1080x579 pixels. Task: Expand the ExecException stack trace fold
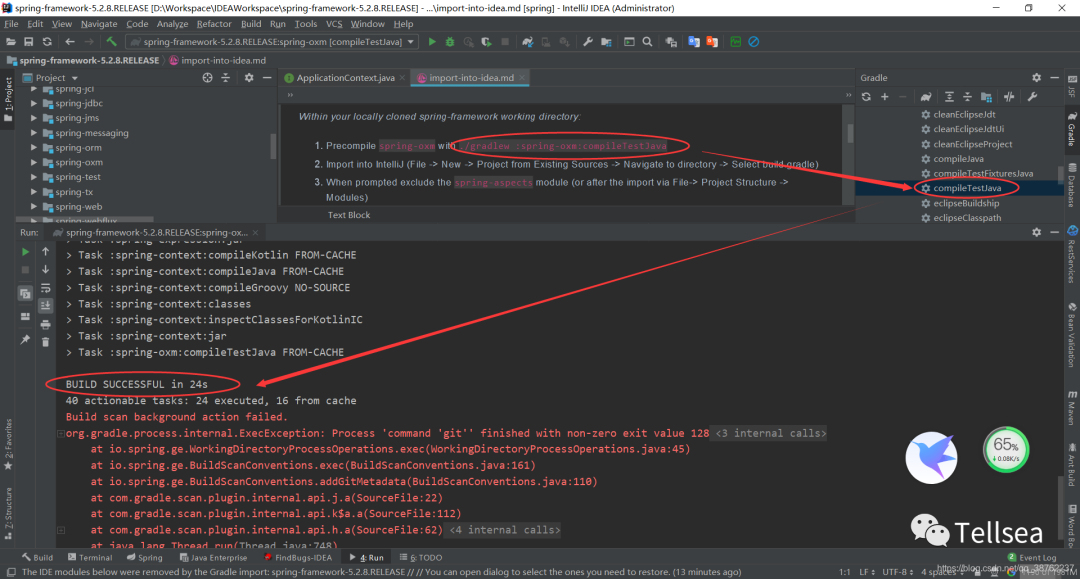click(61, 434)
